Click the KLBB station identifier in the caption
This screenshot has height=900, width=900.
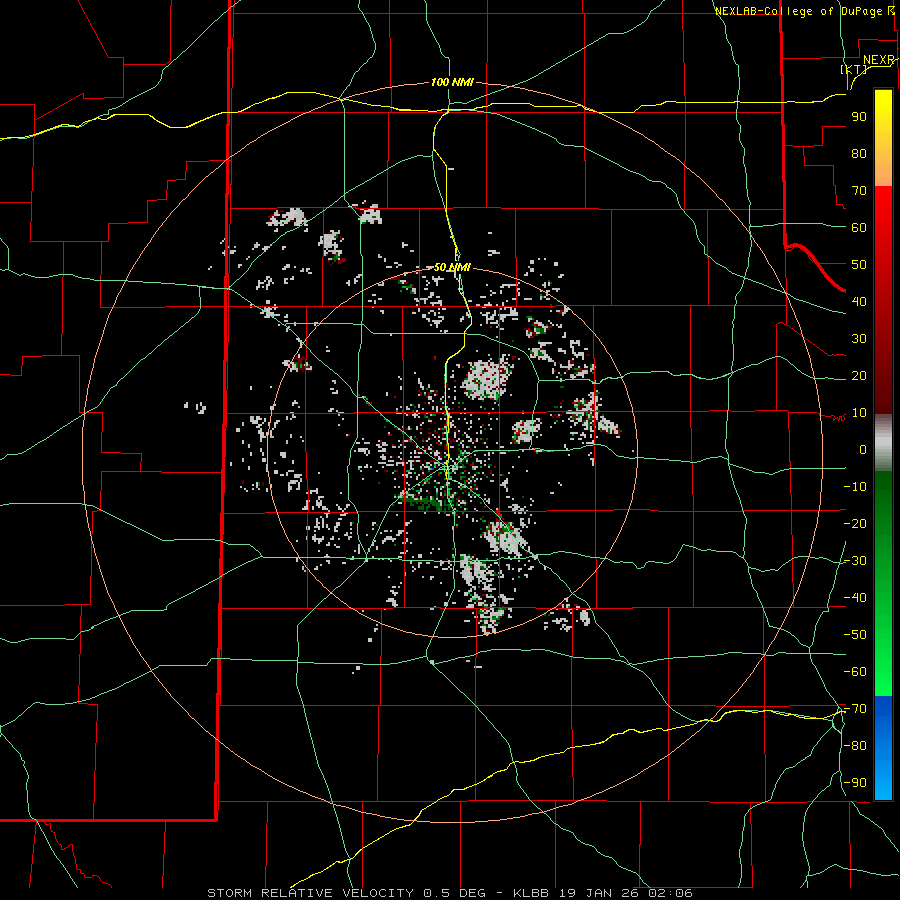531,893
